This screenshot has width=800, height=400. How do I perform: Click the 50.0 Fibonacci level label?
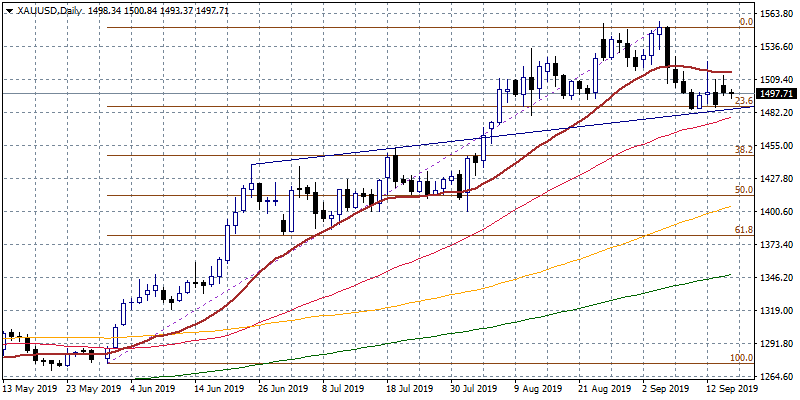(744, 190)
